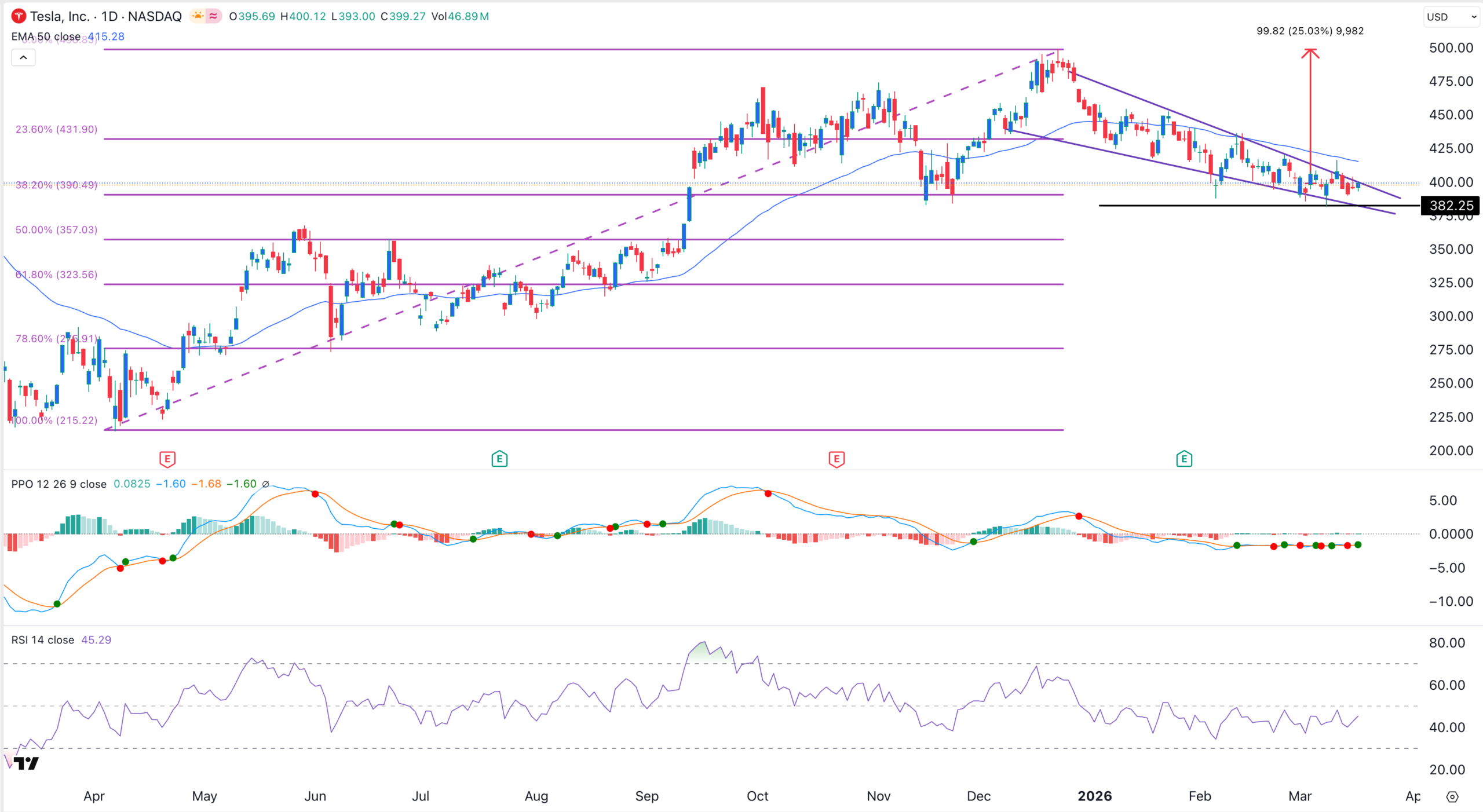
Task: Click the green earnings marker near February
Action: click(x=1184, y=459)
